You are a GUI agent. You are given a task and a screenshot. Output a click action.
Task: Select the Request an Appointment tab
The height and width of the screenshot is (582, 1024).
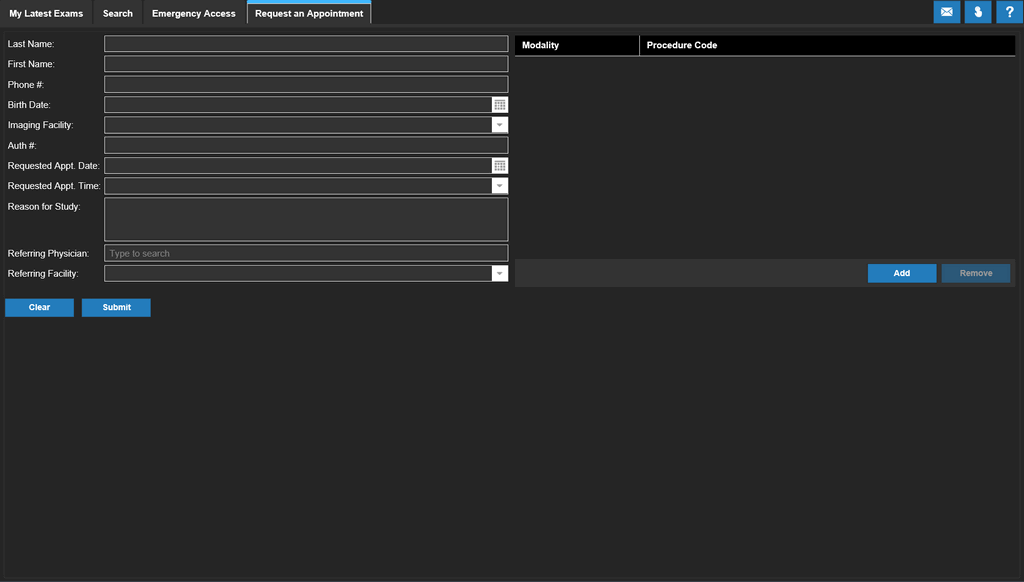(309, 13)
